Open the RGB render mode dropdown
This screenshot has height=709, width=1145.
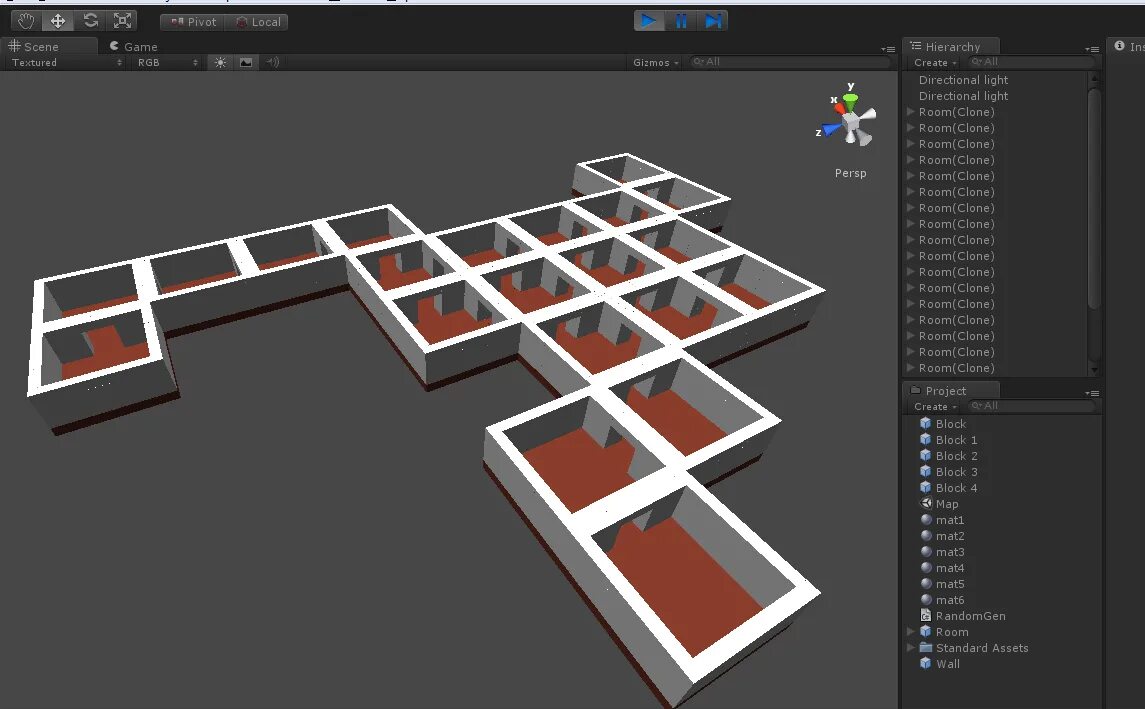click(167, 63)
